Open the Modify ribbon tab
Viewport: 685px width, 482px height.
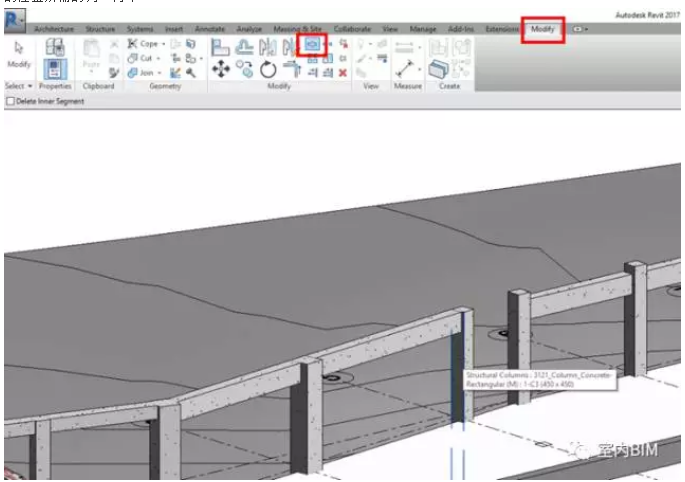[x=543, y=30]
